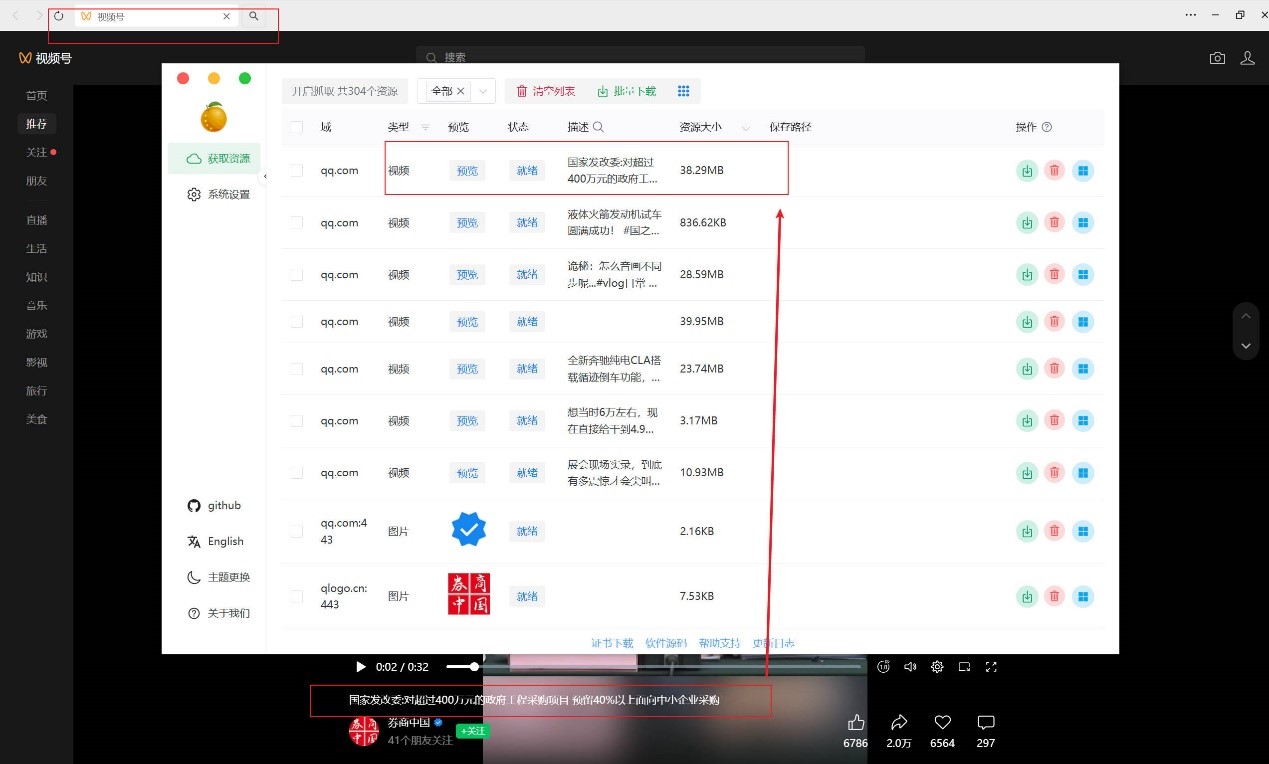The image size is (1269, 764).
Task: Expand the 全部 filter dropdown arrow
Action: pos(484,91)
